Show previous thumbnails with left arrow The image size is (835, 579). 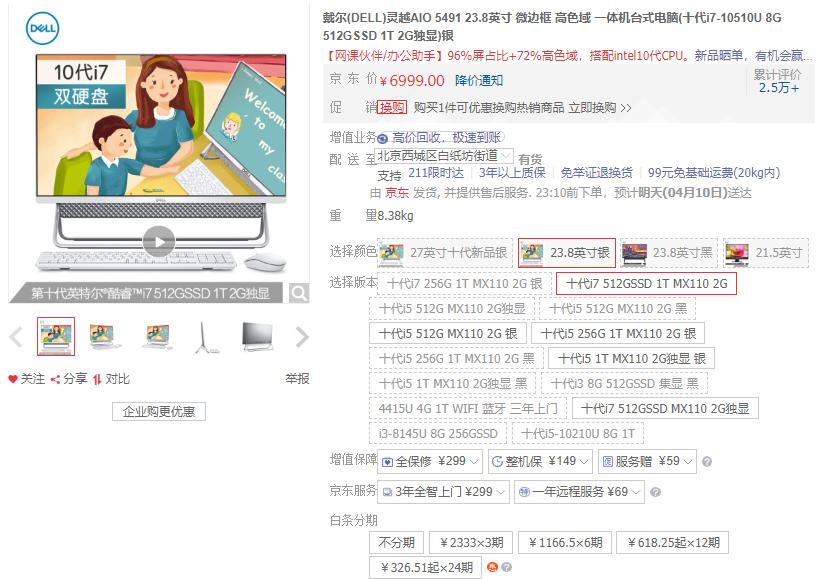16,337
